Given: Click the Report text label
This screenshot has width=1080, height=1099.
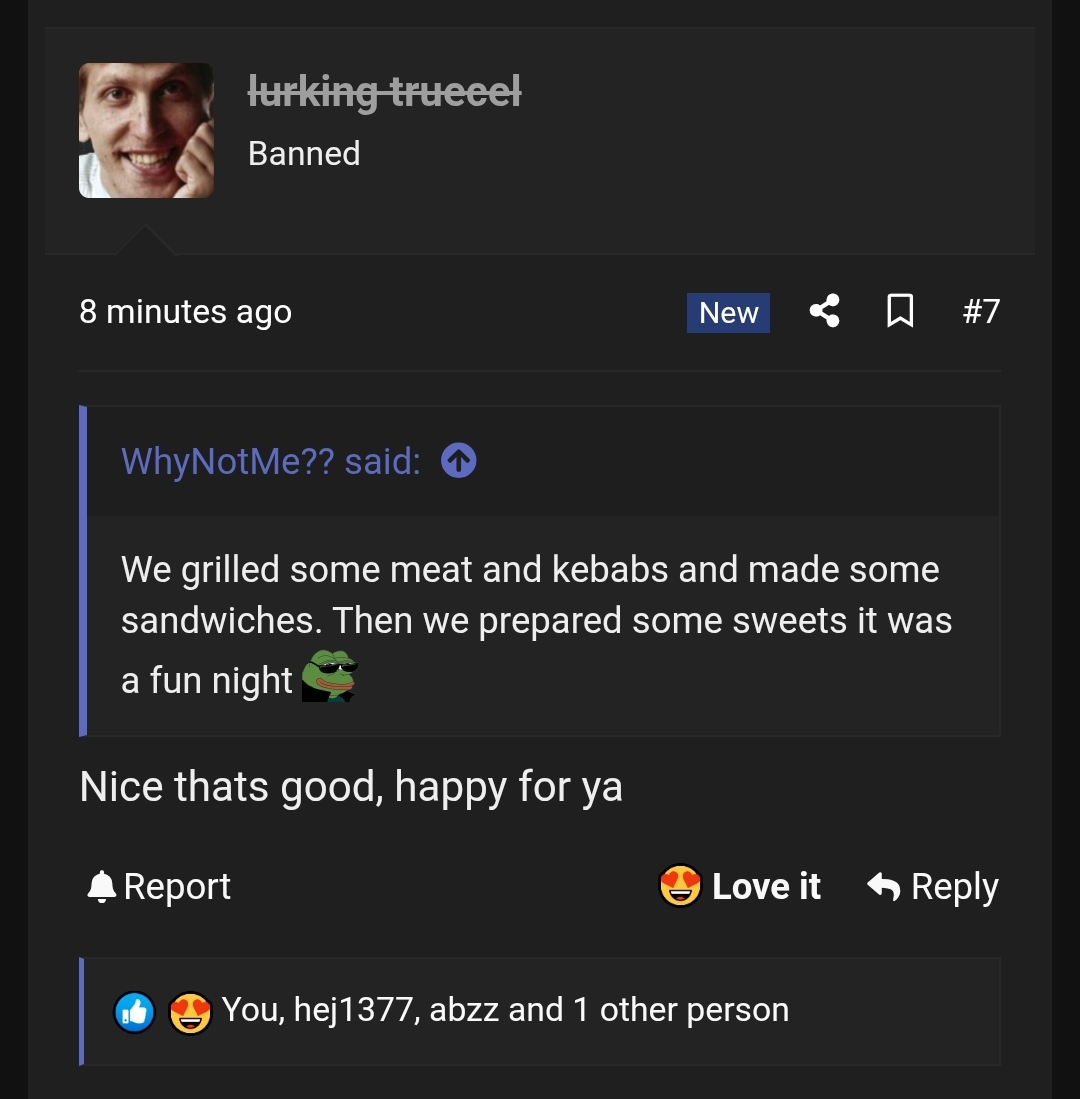Looking at the screenshot, I should (x=176, y=886).
